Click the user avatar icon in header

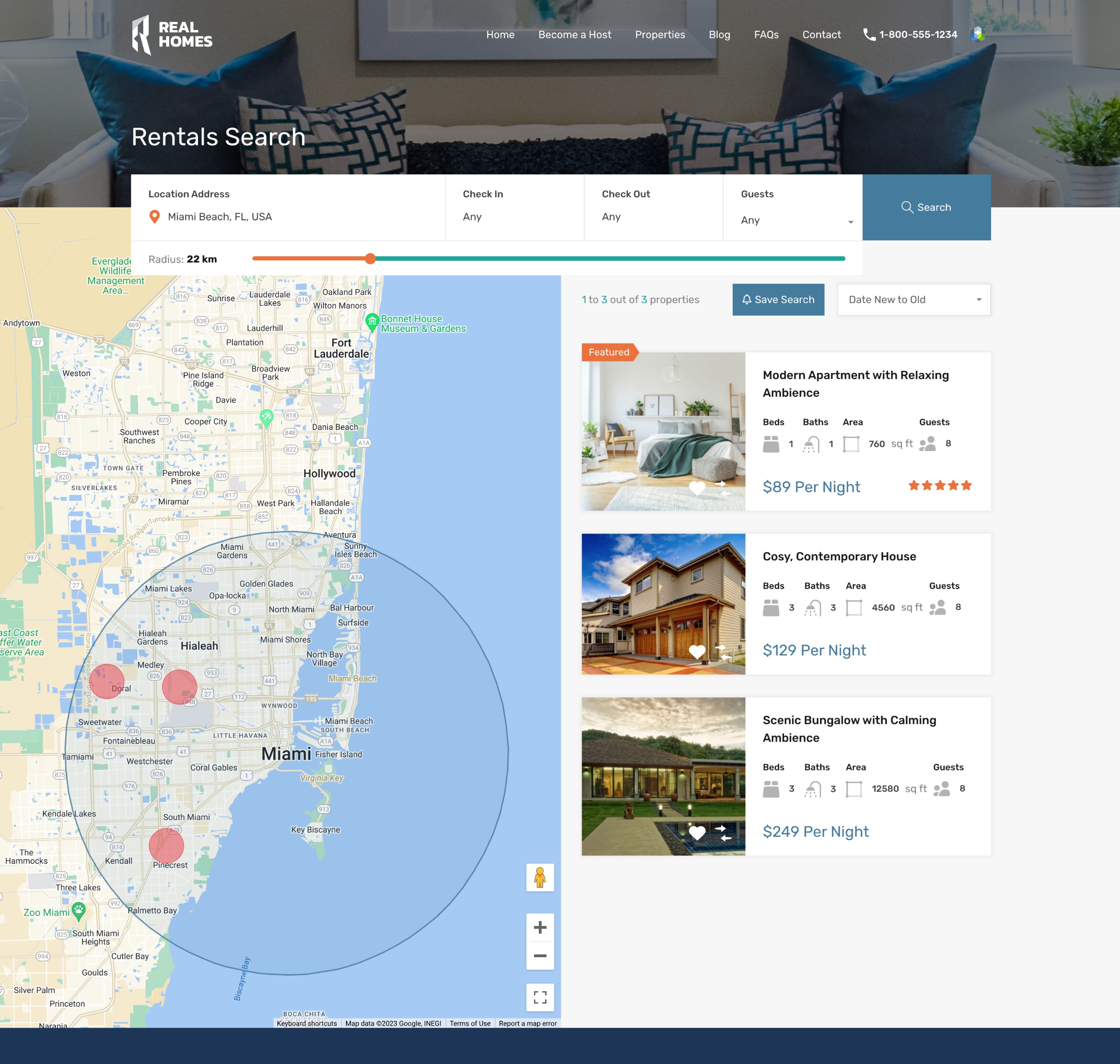(x=978, y=34)
